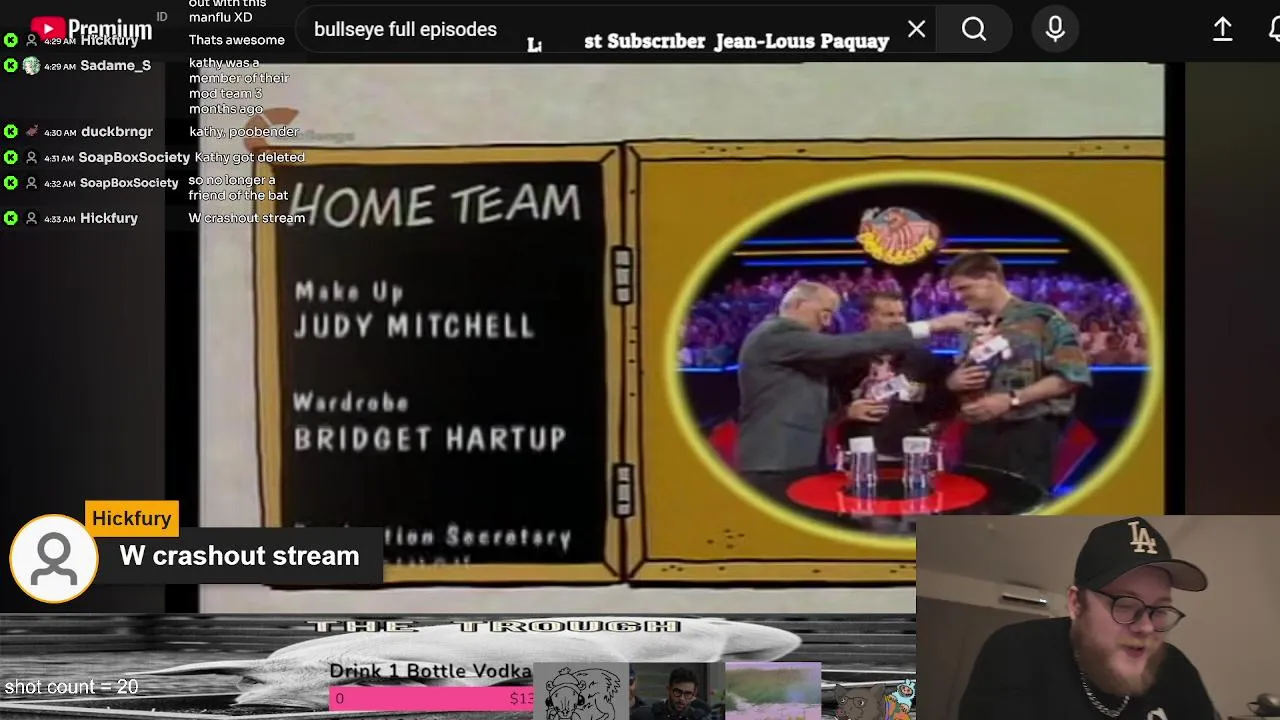Click the 'JUDY MITCHELL' credit name

coord(414,326)
